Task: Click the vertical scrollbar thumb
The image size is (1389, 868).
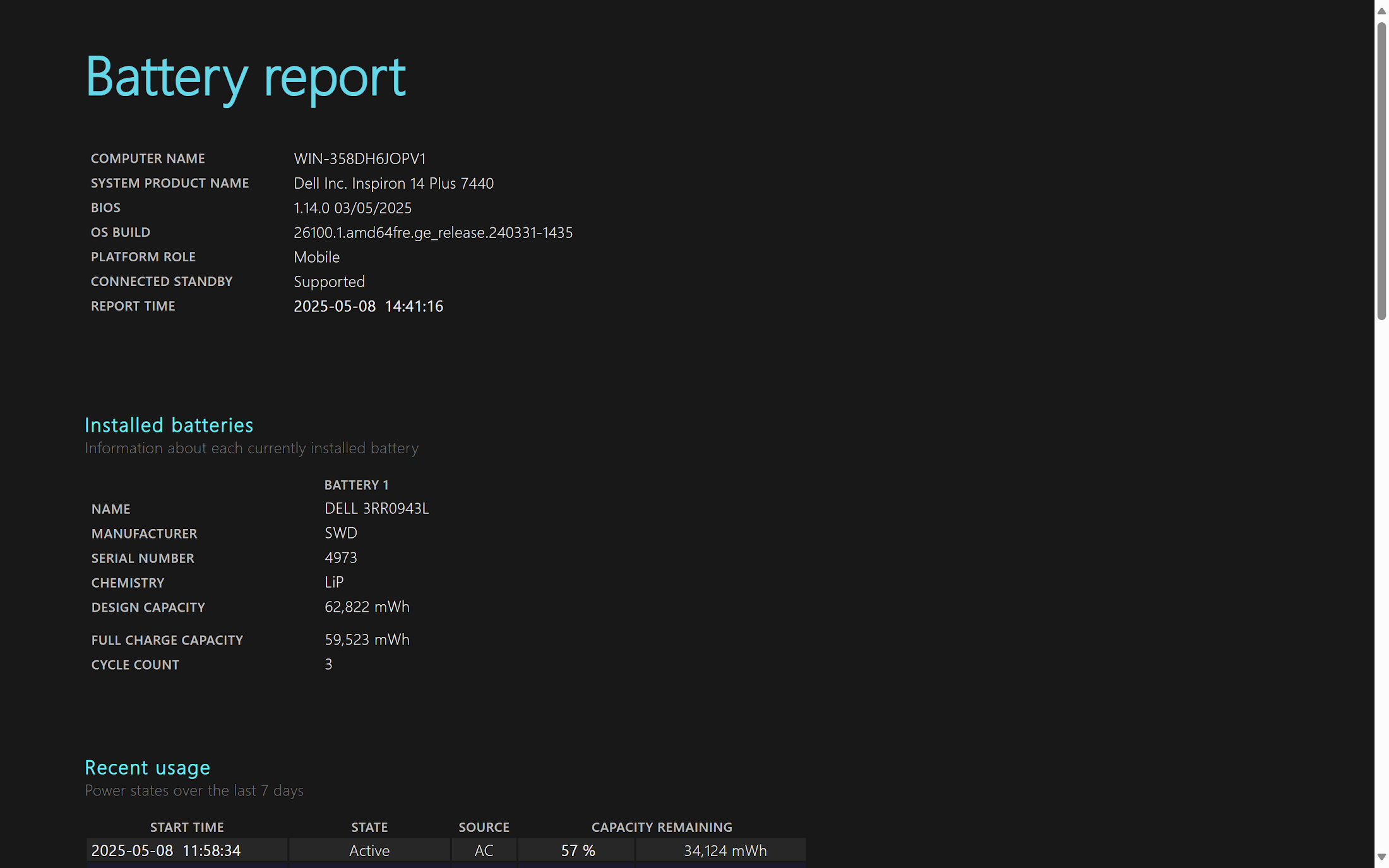Action: 1381,171
